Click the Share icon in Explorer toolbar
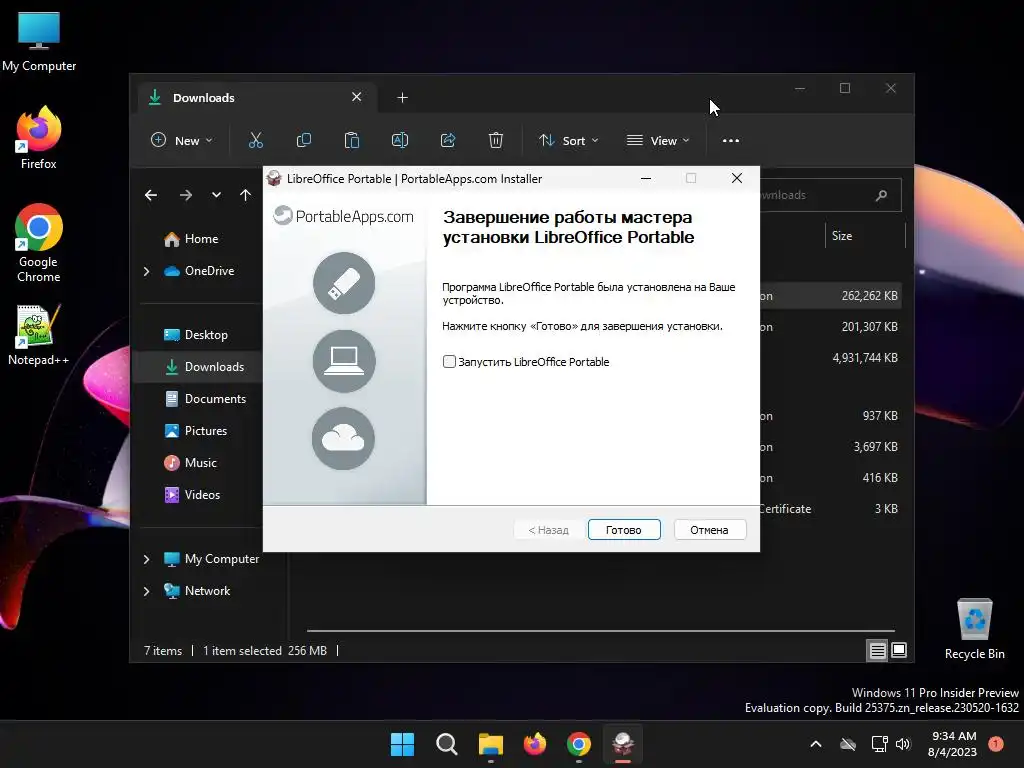The width and height of the screenshot is (1024, 768). 448,140
